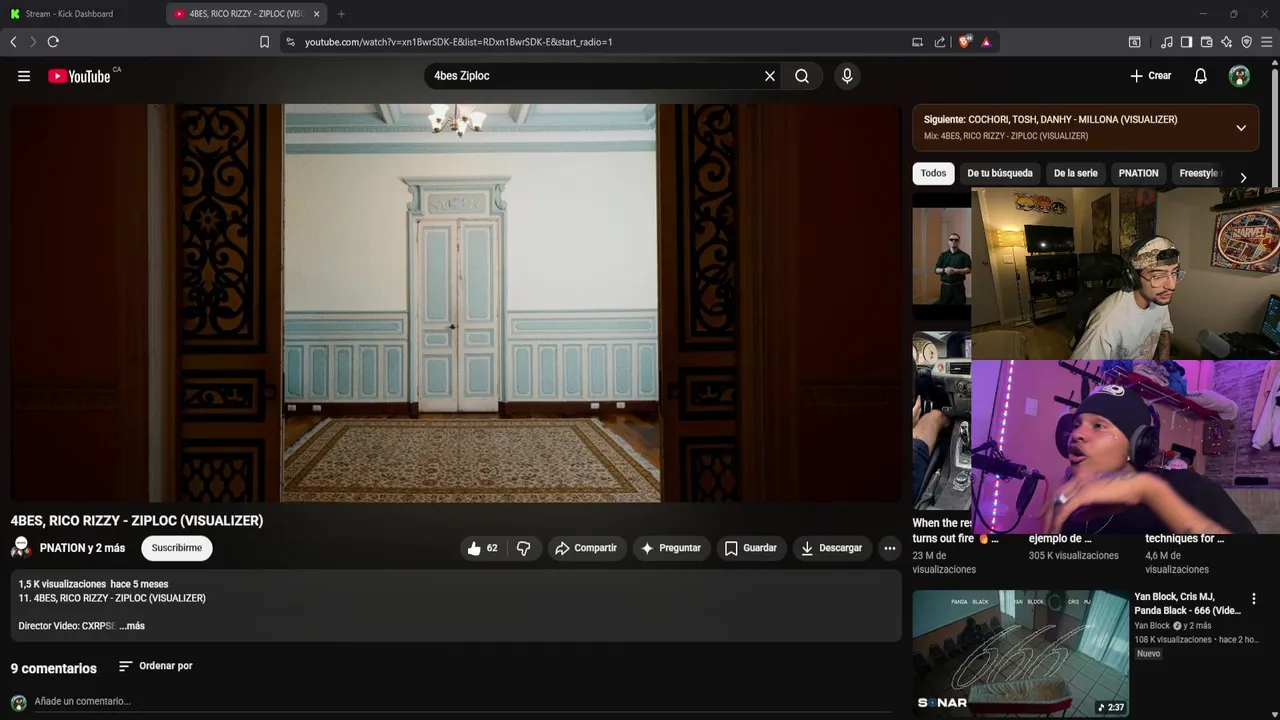1280x720 pixels.
Task: Click the video player
Action: pos(456,303)
